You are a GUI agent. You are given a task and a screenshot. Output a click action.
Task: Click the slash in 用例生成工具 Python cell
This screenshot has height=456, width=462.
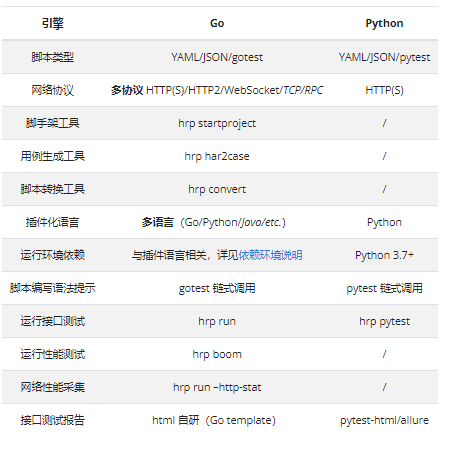(x=384, y=156)
